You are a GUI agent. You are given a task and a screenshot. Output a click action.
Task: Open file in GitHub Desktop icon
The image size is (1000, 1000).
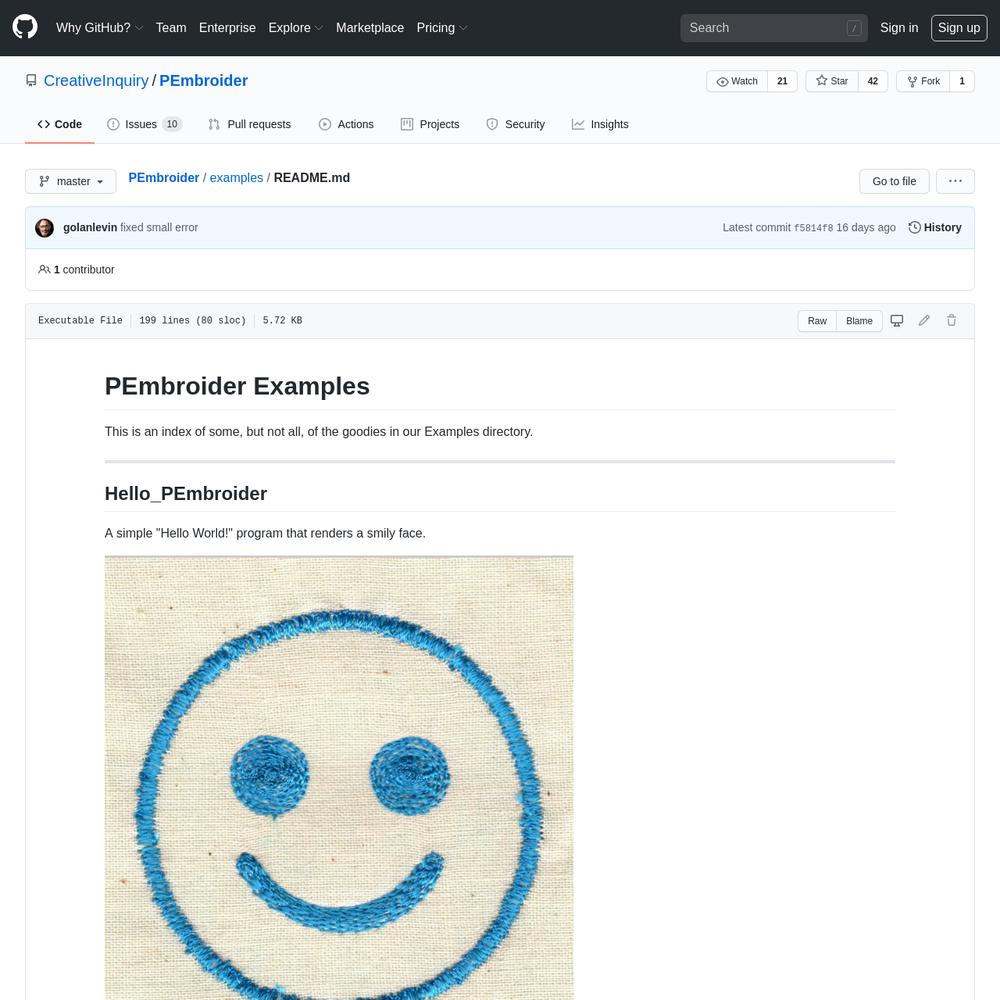click(x=896, y=321)
